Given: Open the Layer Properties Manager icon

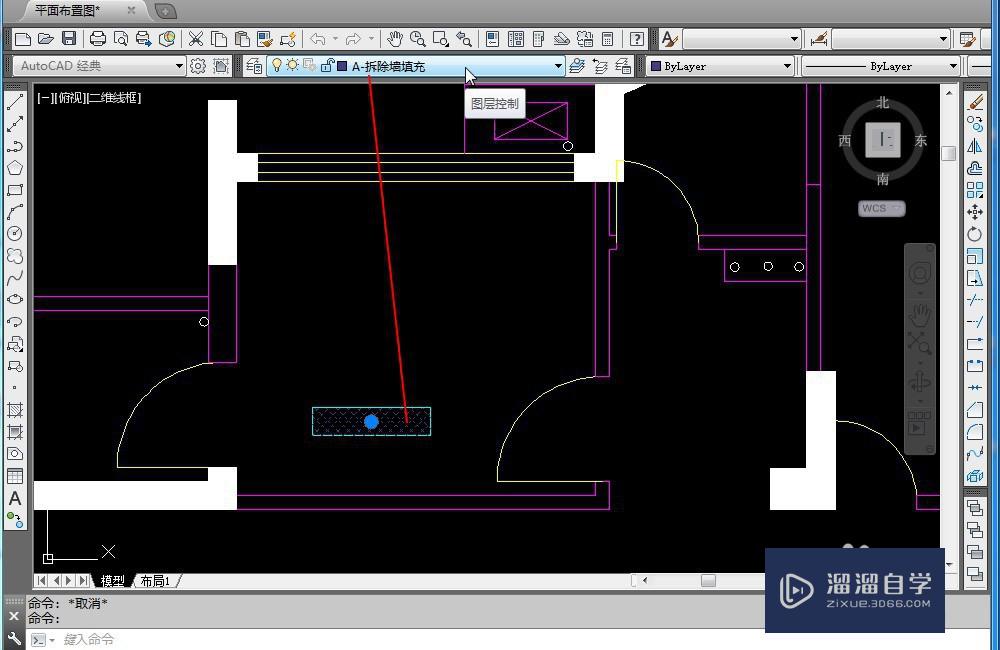Looking at the screenshot, I should [x=254, y=66].
